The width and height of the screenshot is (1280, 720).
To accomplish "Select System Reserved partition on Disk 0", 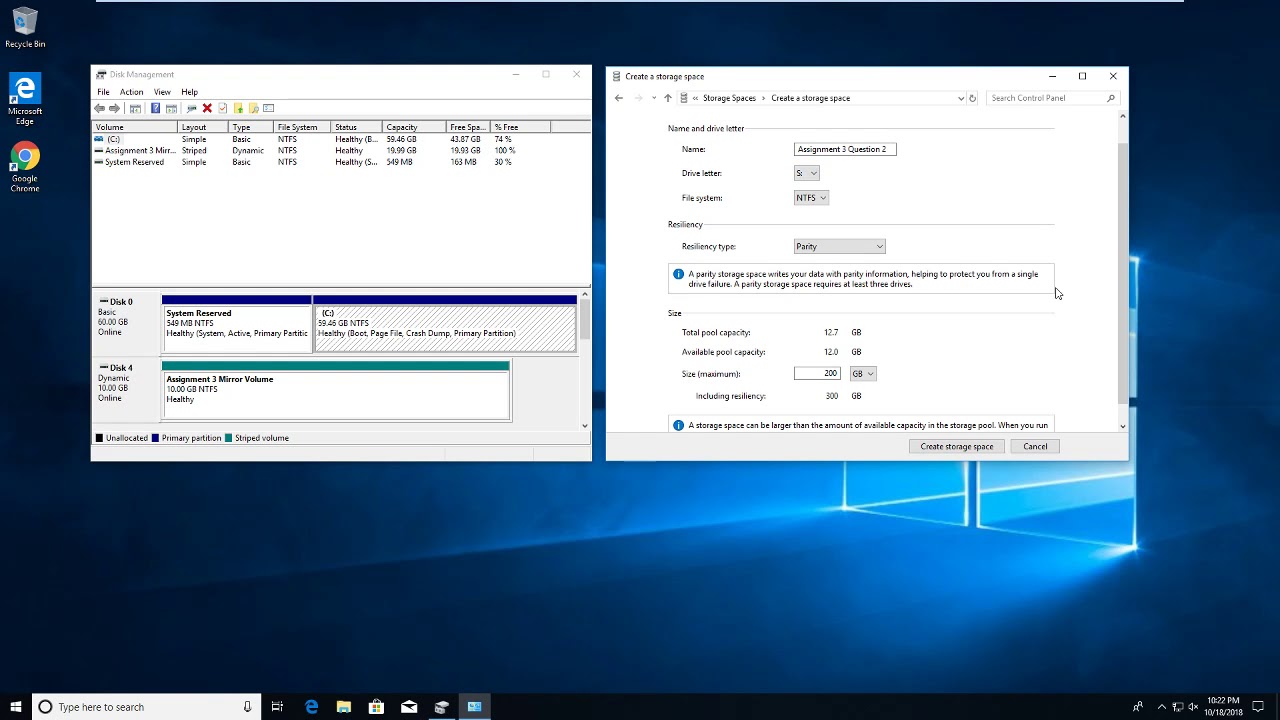I will click(236, 324).
